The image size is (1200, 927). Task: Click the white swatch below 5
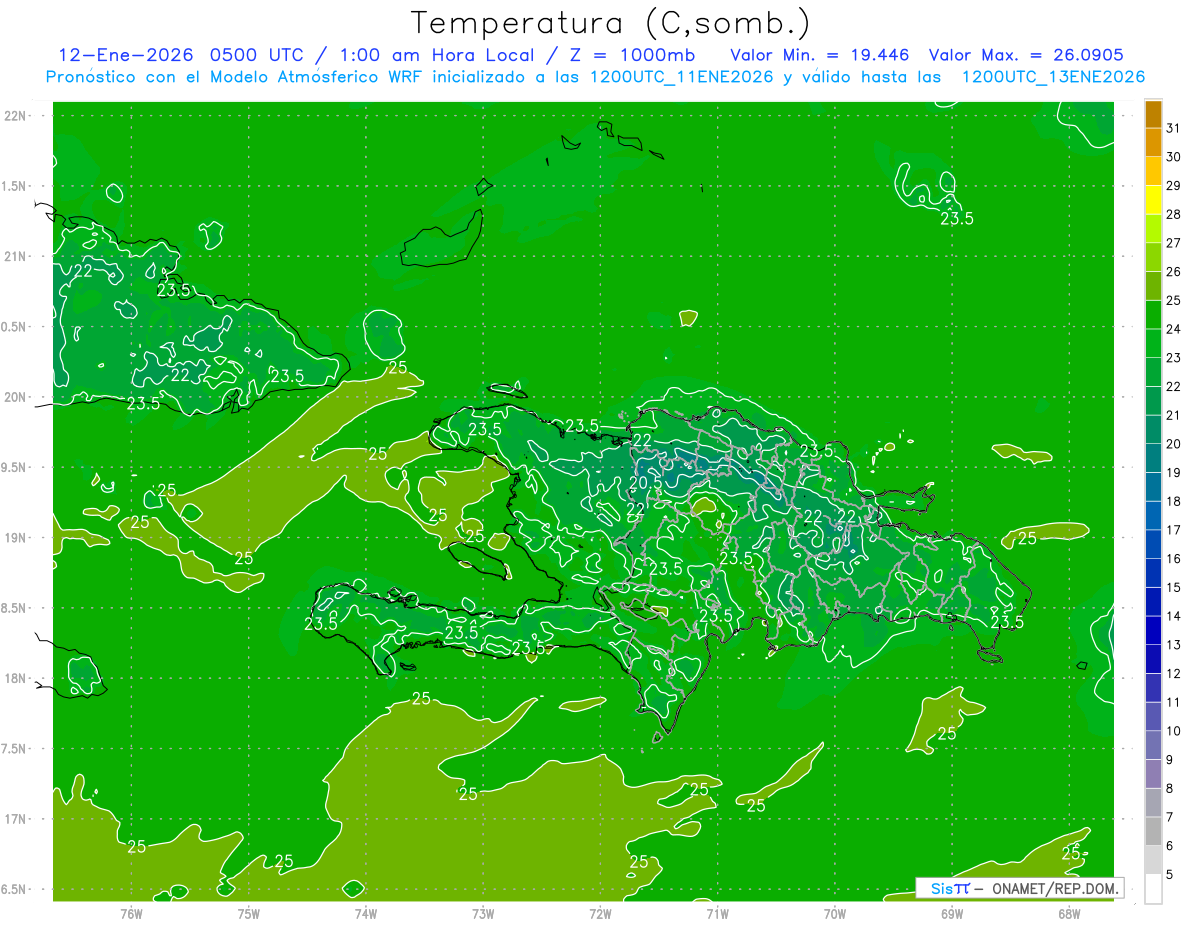point(1153,888)
